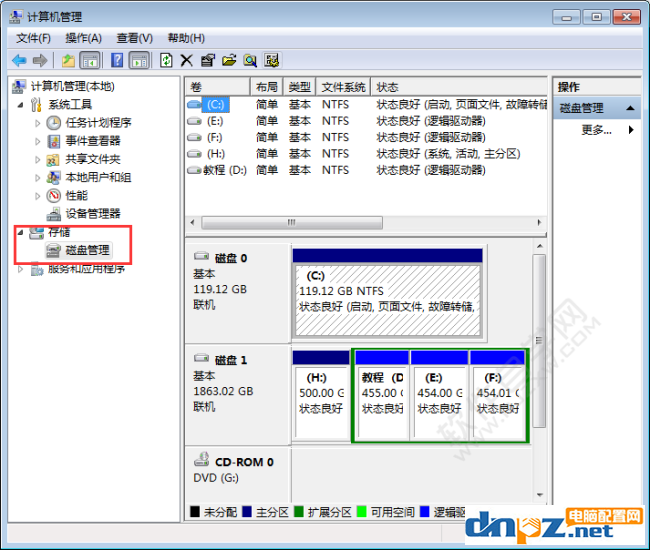Collapse the 系统工具 tree node
The image size is (650, 550).
20,105
